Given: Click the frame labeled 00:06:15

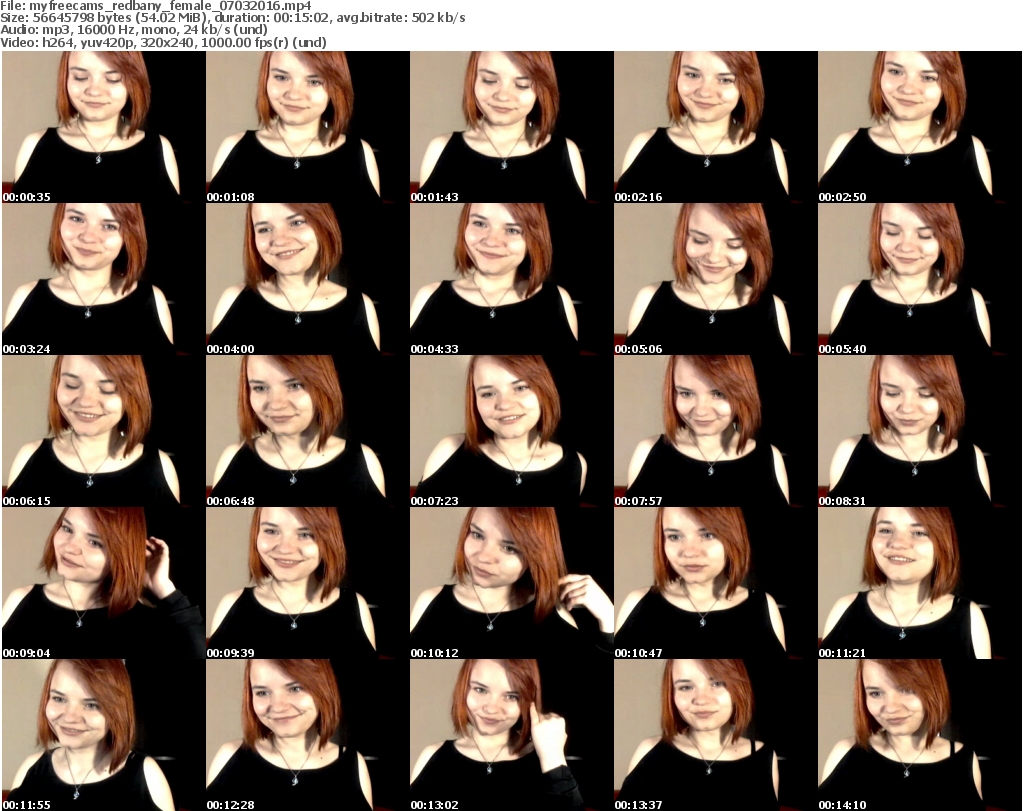Looking at the screenshot, I should [102, 431].
